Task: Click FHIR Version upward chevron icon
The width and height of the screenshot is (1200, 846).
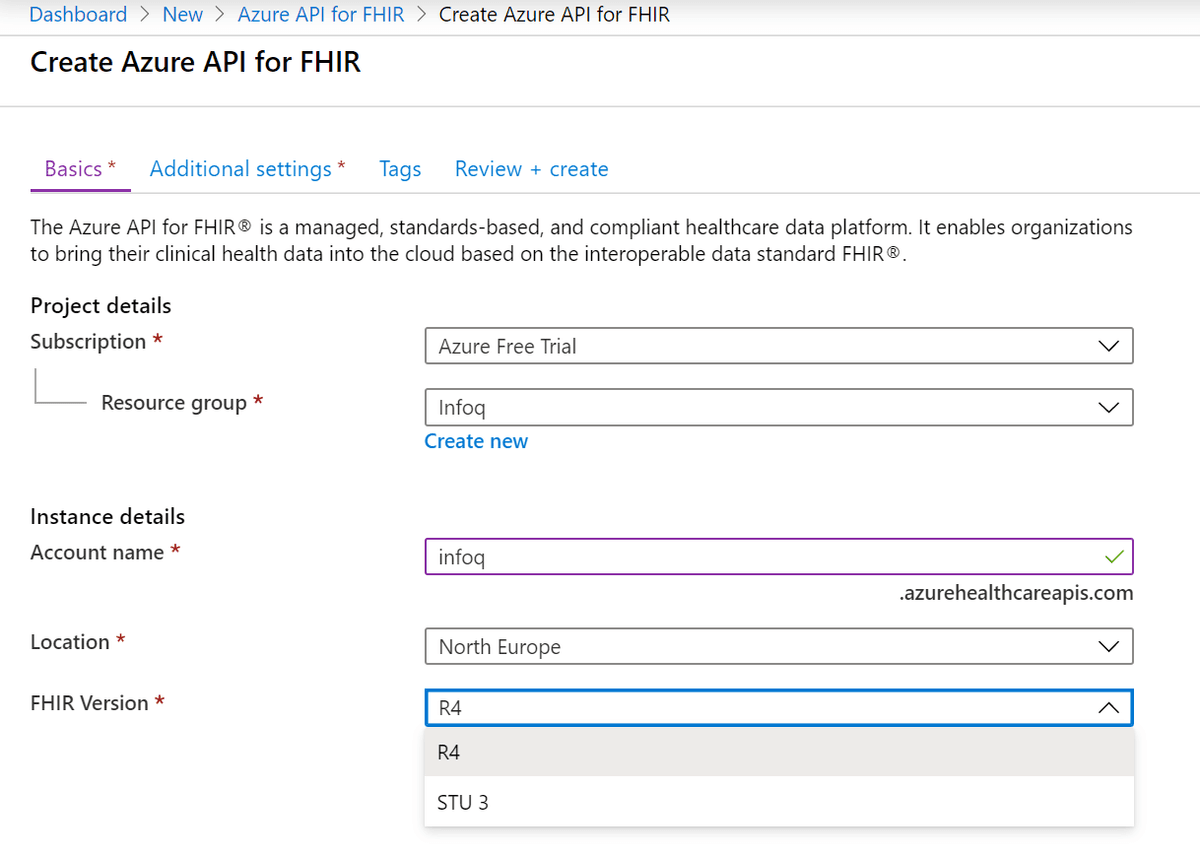Action: (1108, 707)
